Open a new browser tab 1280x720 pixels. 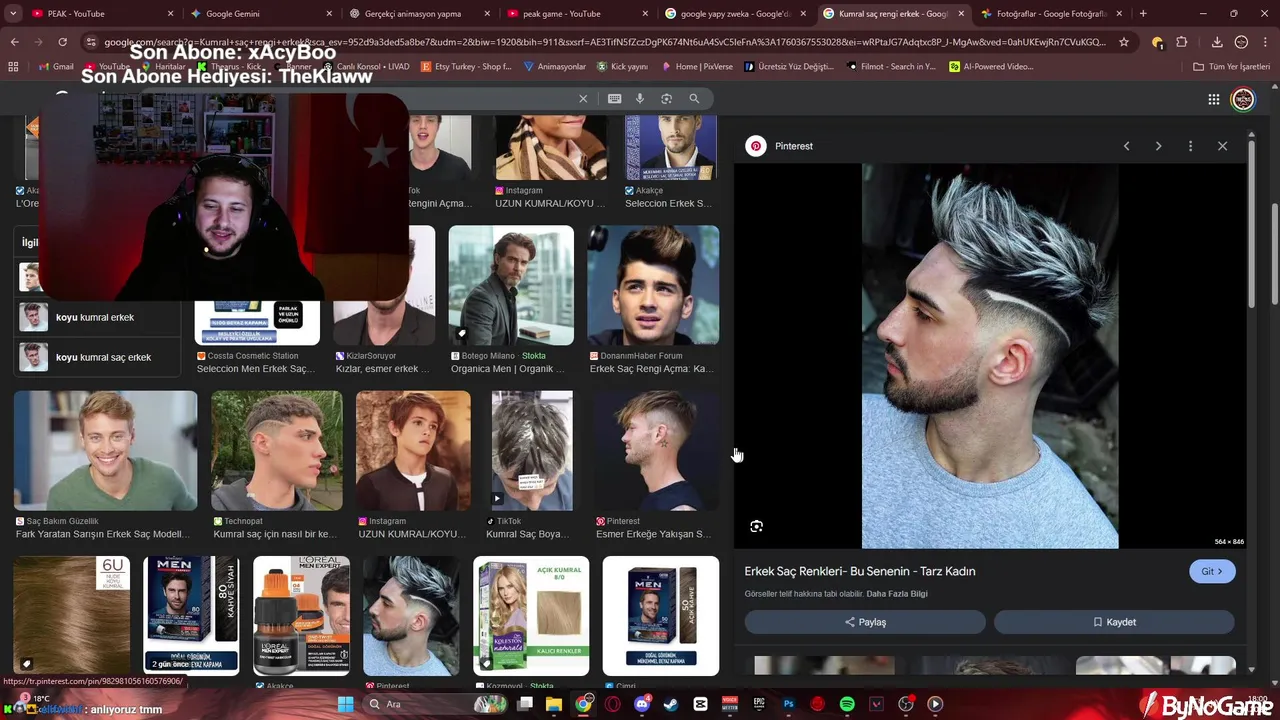click(x=1143, y=14)
